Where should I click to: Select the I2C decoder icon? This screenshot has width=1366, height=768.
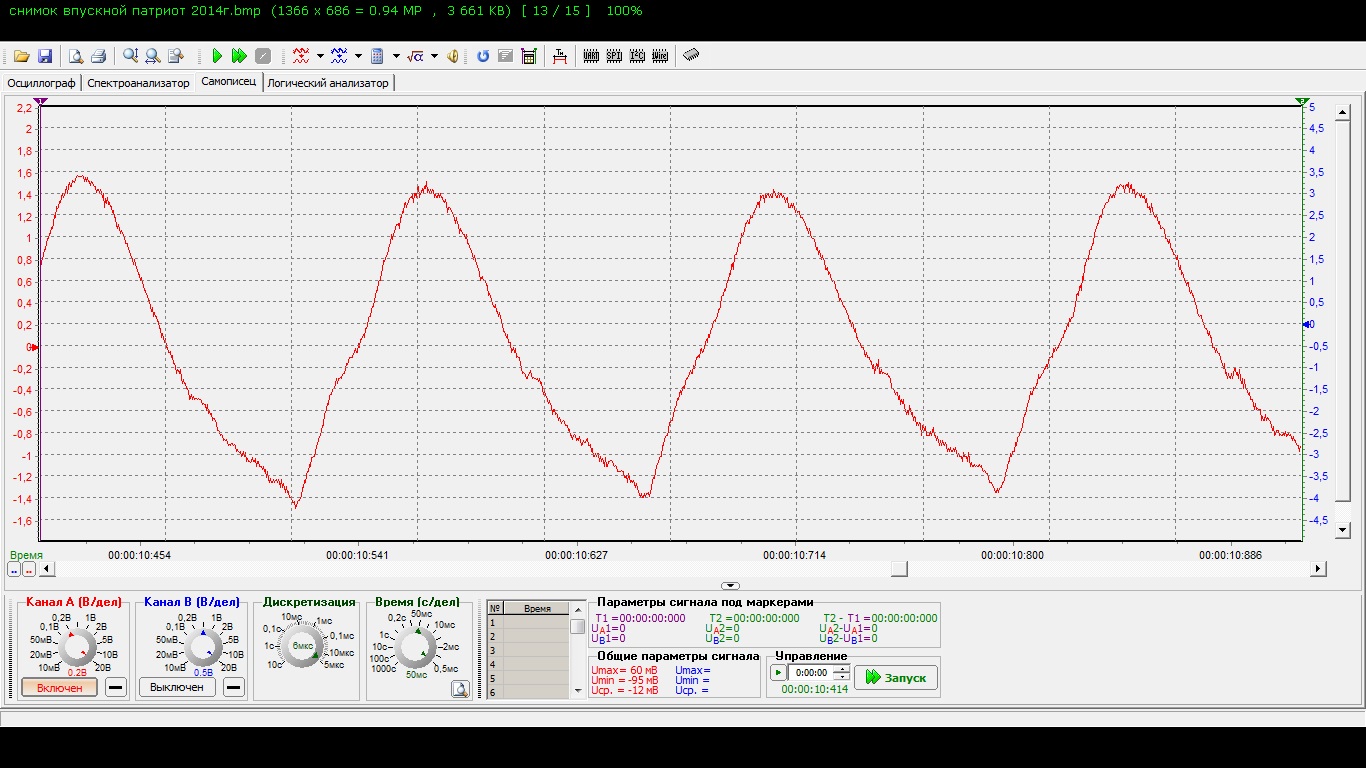tap(637, 56)
